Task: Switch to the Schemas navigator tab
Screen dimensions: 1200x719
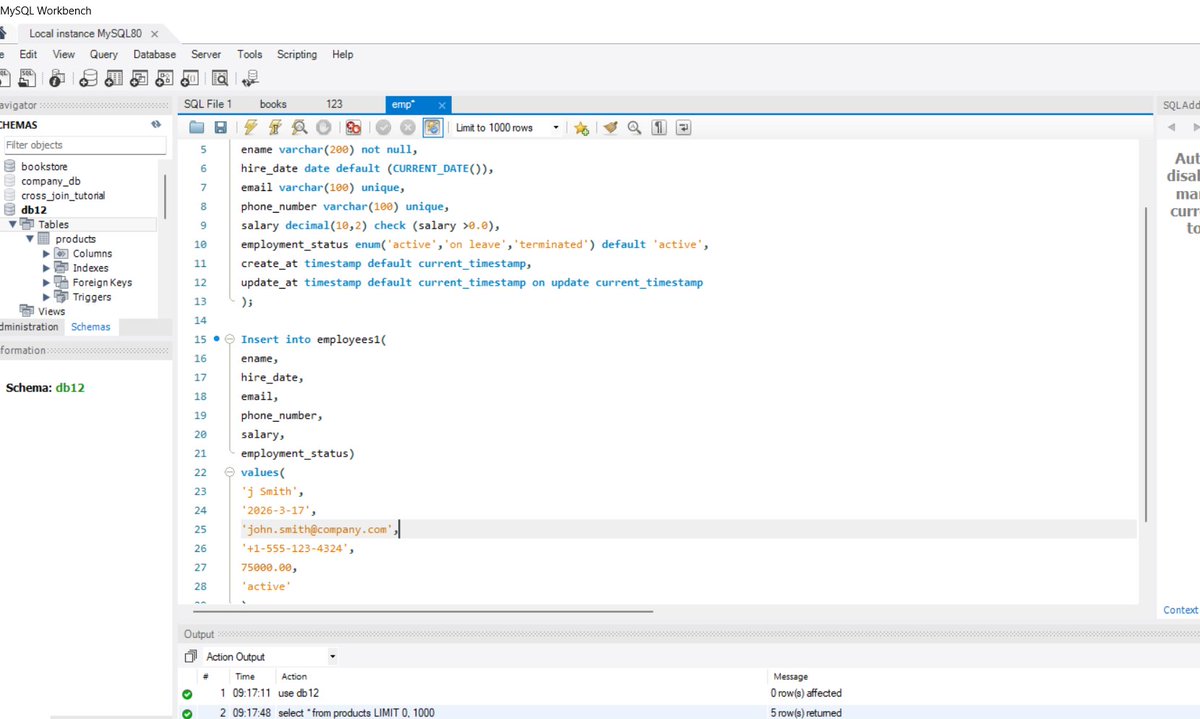Action: 91,327
